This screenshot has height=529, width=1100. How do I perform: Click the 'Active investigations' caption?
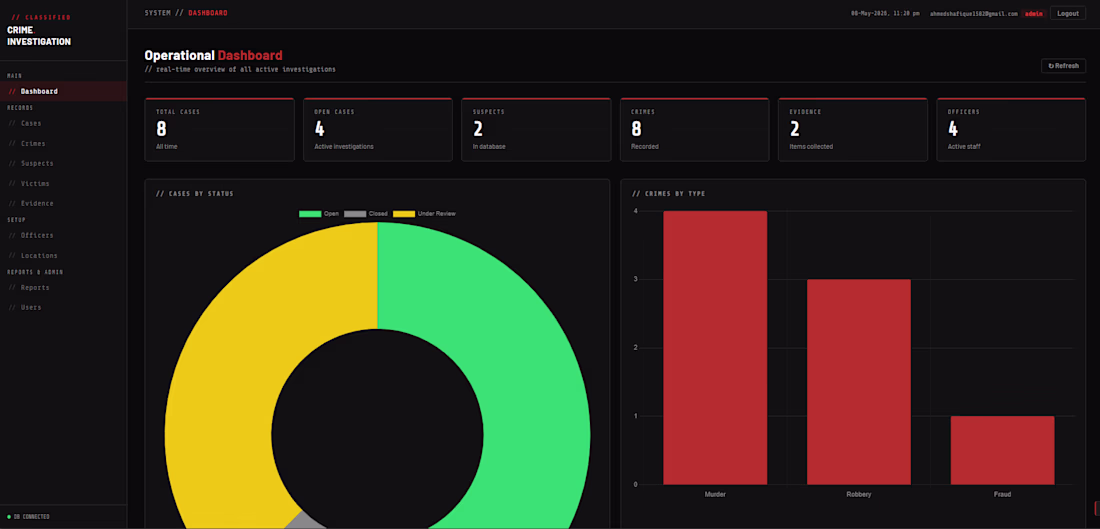click(344, 147)
